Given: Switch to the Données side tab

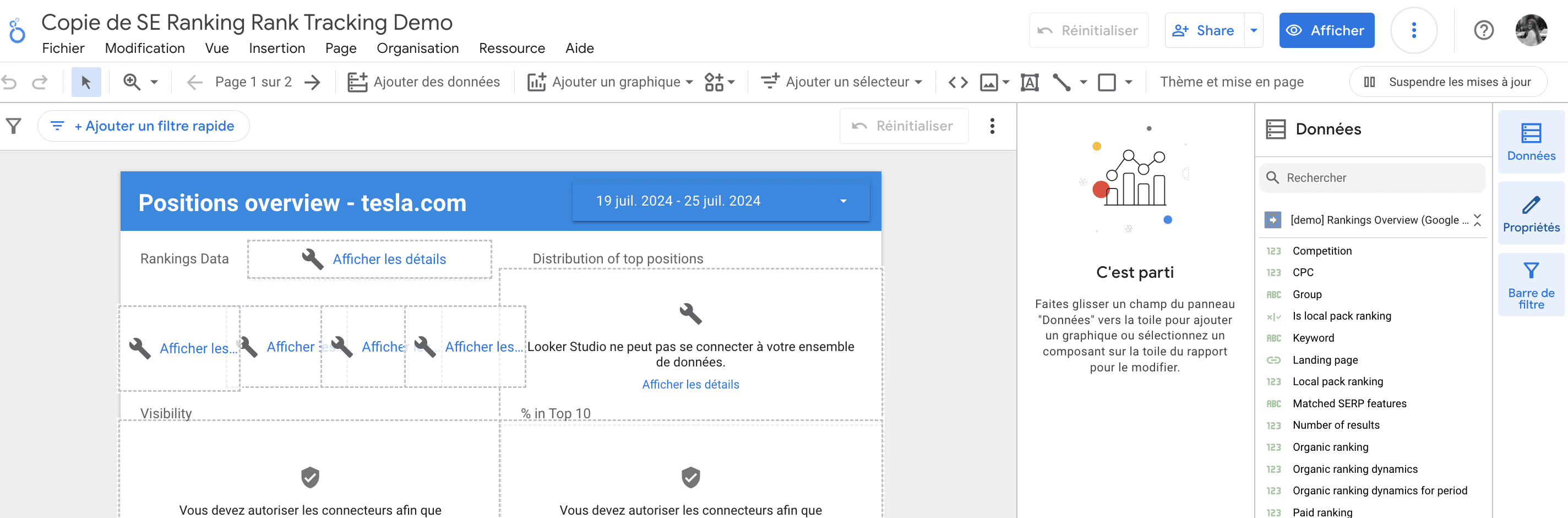Looking at the screenshot, I should tap(1531, 142).
